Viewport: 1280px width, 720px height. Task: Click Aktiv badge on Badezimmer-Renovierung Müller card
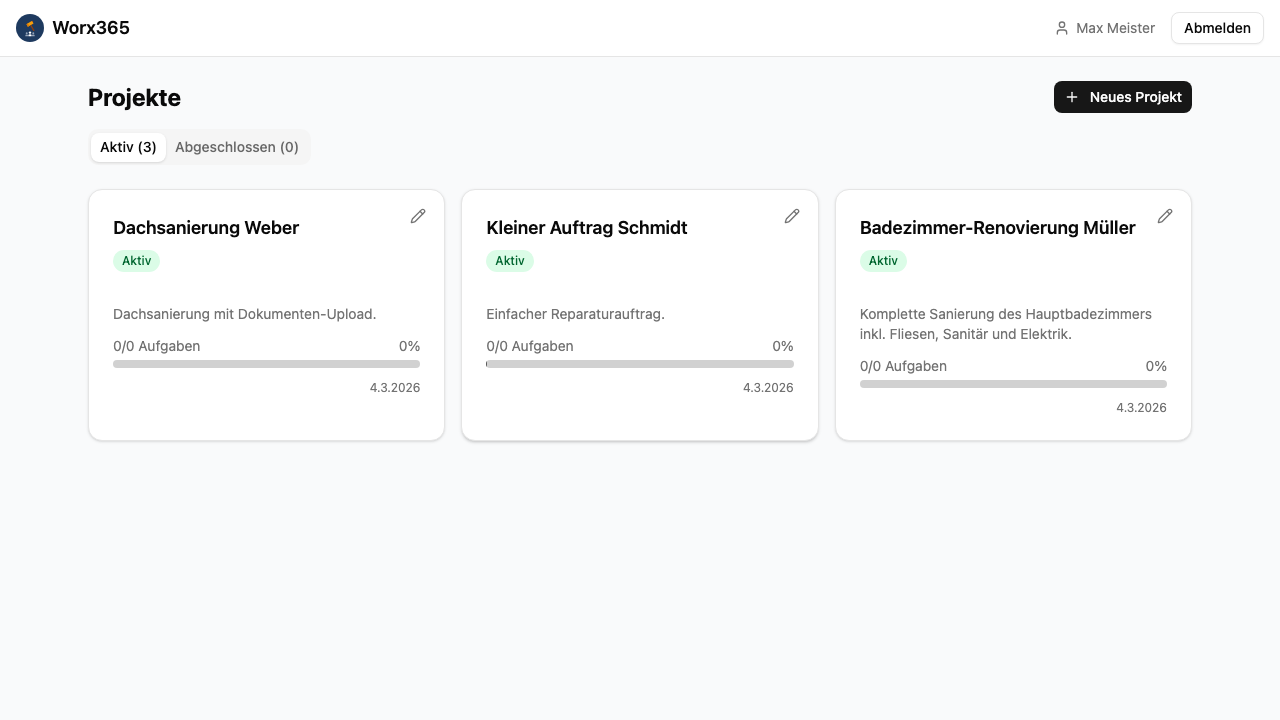click(883, 261)
